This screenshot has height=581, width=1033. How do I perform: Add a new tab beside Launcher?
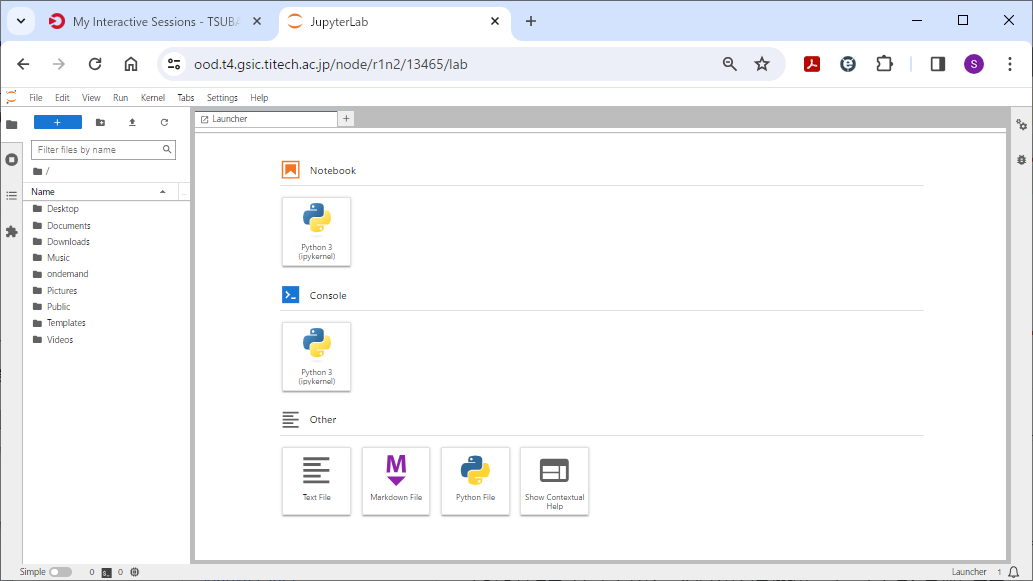(x=347, y=118)
